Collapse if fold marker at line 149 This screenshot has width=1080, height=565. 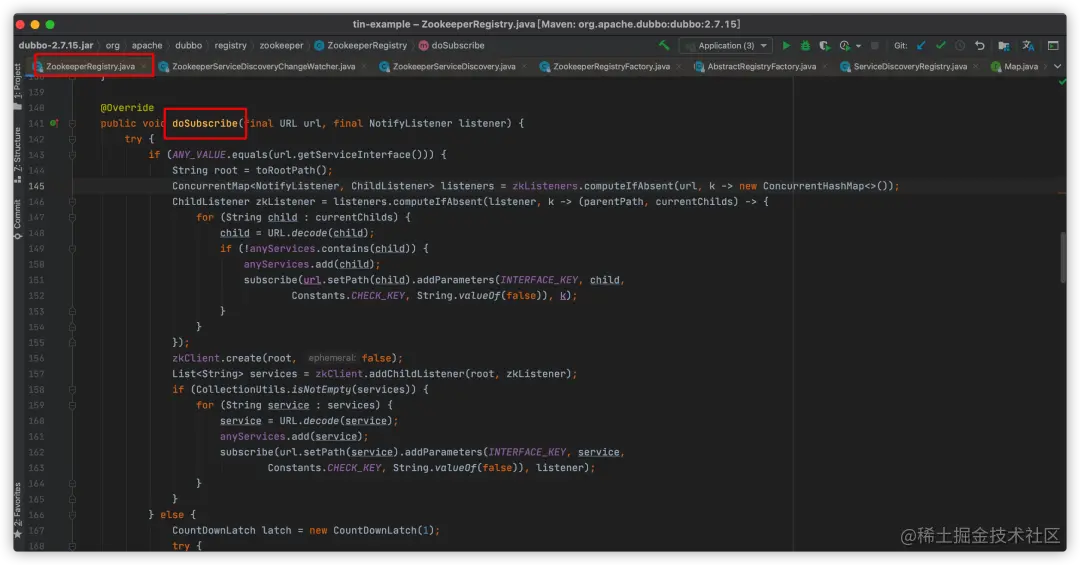click(x=72, y=249)
